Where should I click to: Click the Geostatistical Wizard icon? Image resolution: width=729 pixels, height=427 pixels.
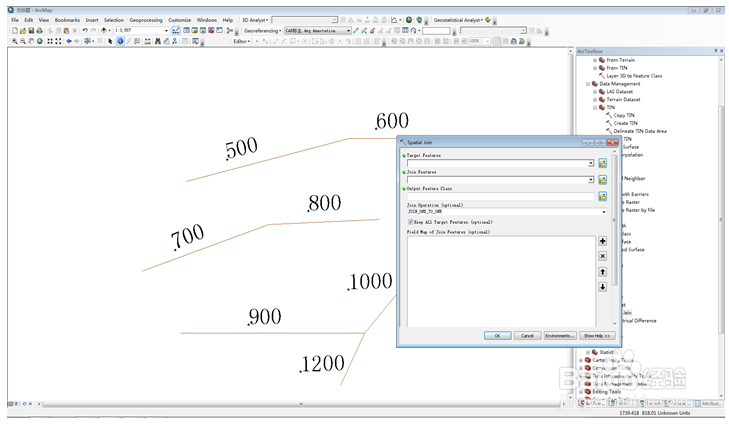click(x=488, y=20)
